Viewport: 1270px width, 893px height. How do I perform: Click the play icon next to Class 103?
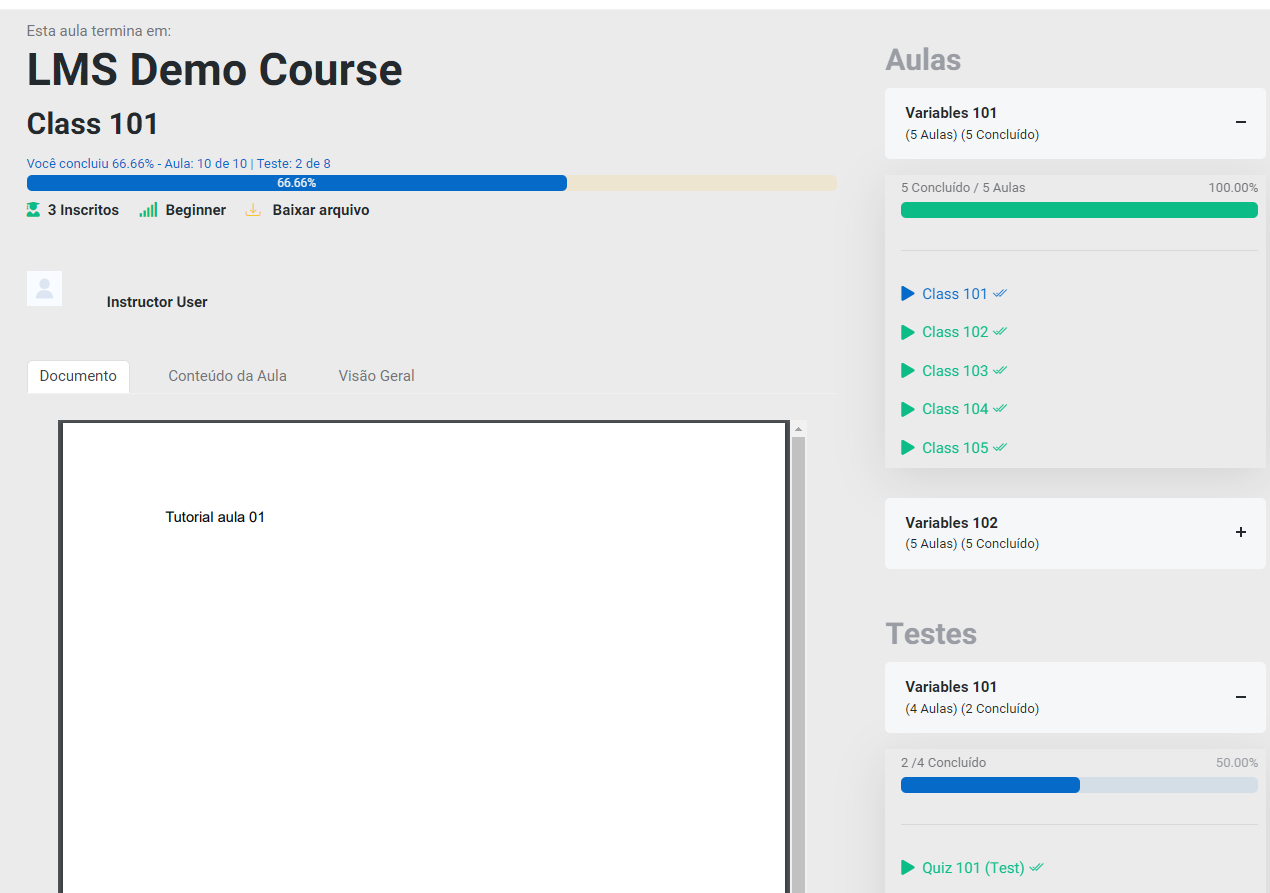click(x=908, y=371)
